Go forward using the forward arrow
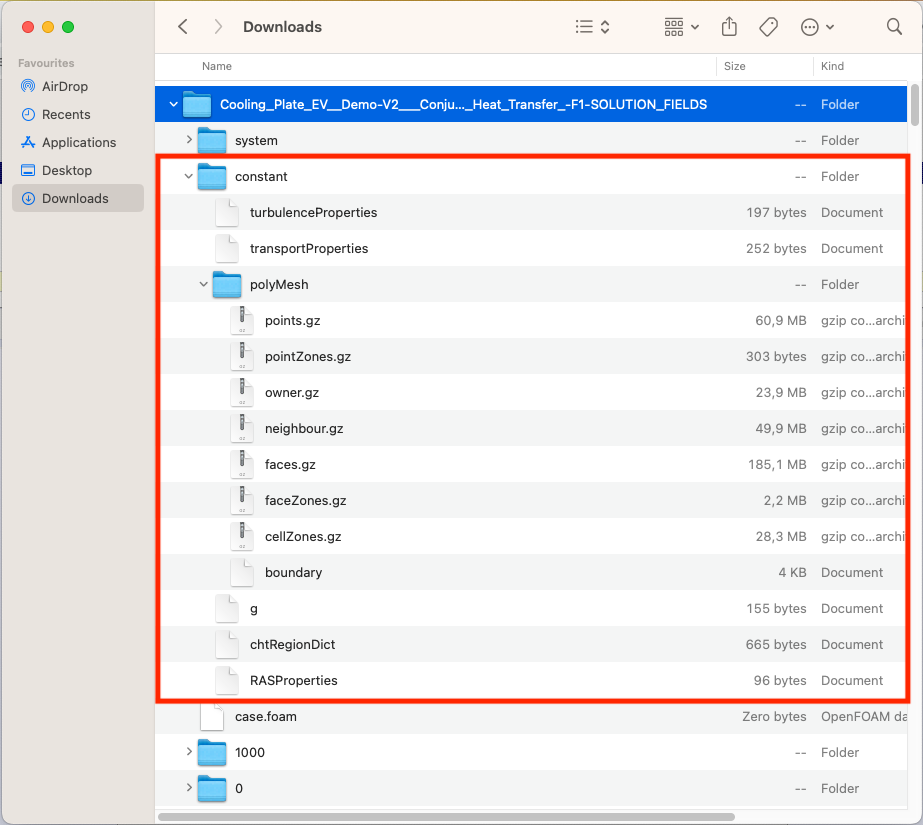Viewport: 923px width, 825px height. tap(218, 26)
